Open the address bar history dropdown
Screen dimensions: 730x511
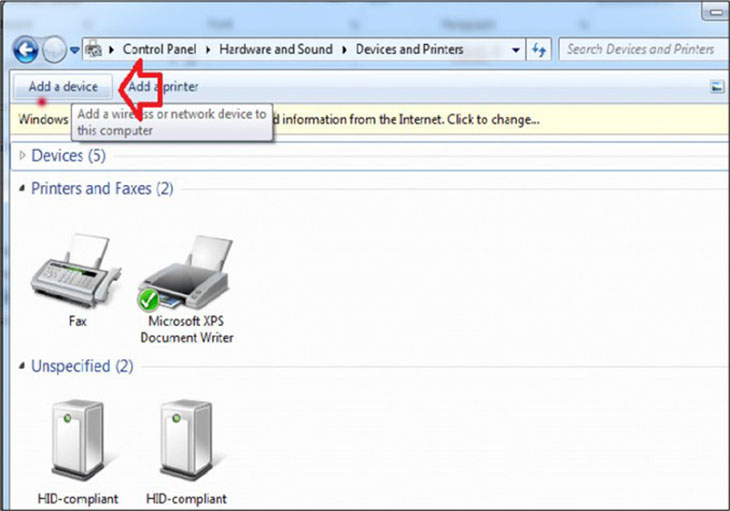(516, 49)
